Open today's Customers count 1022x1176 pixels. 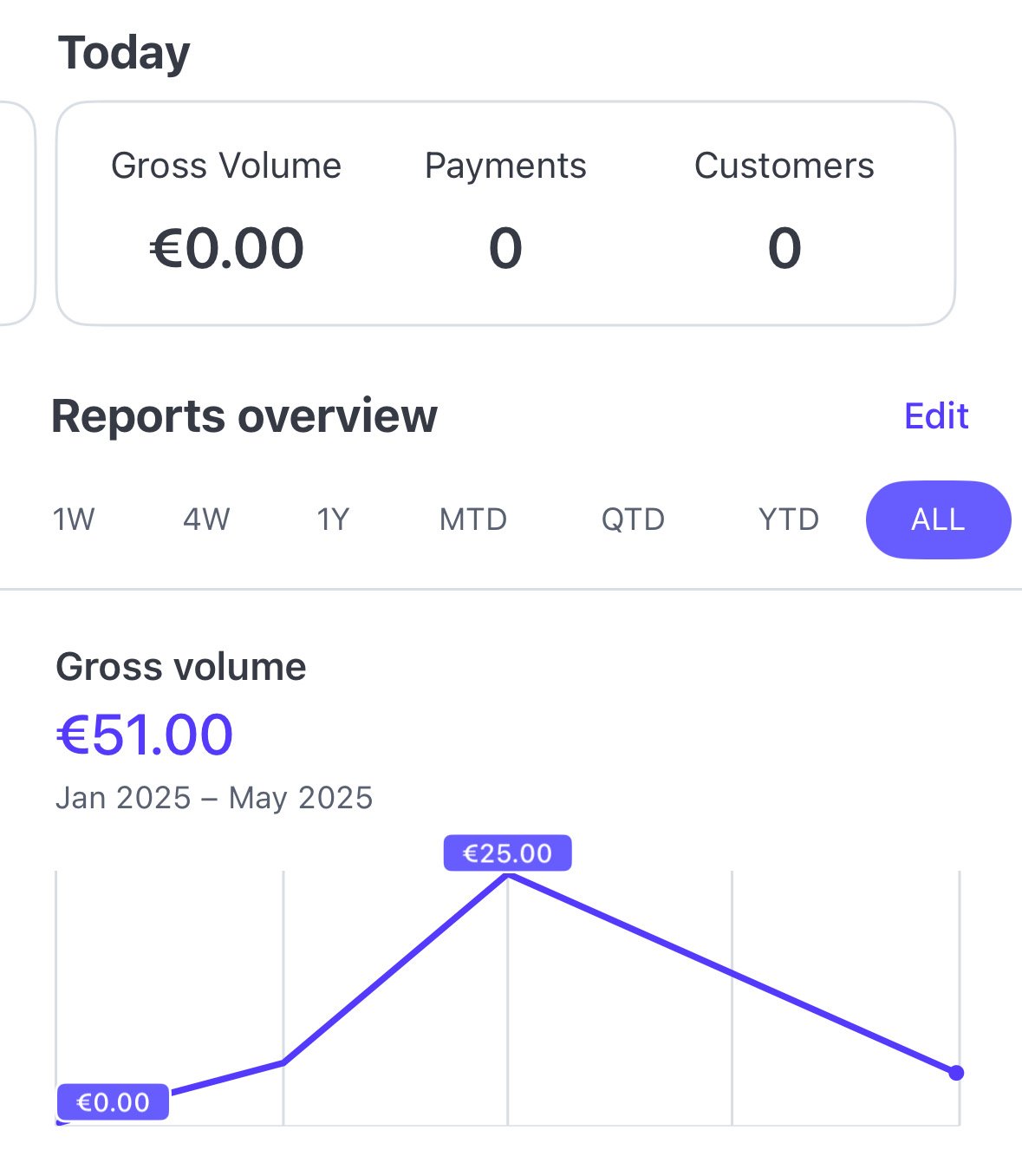[x=784, y=248]
